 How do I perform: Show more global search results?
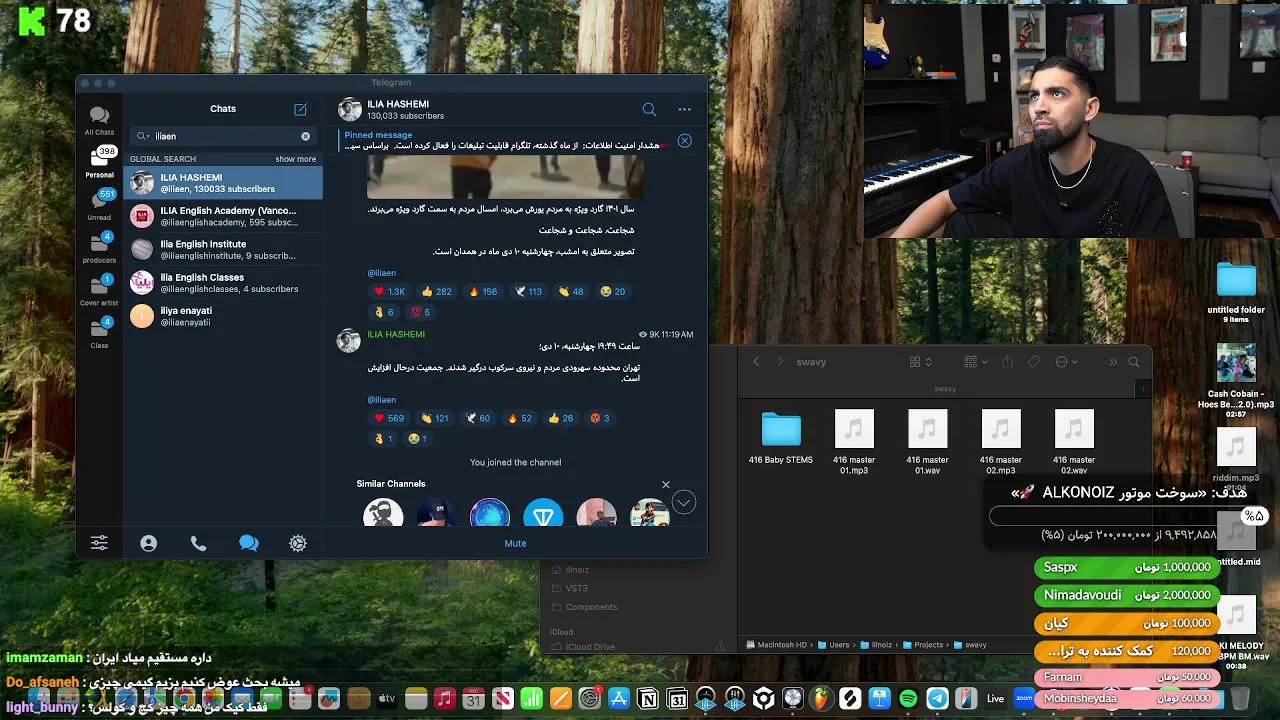pos(295,159)
